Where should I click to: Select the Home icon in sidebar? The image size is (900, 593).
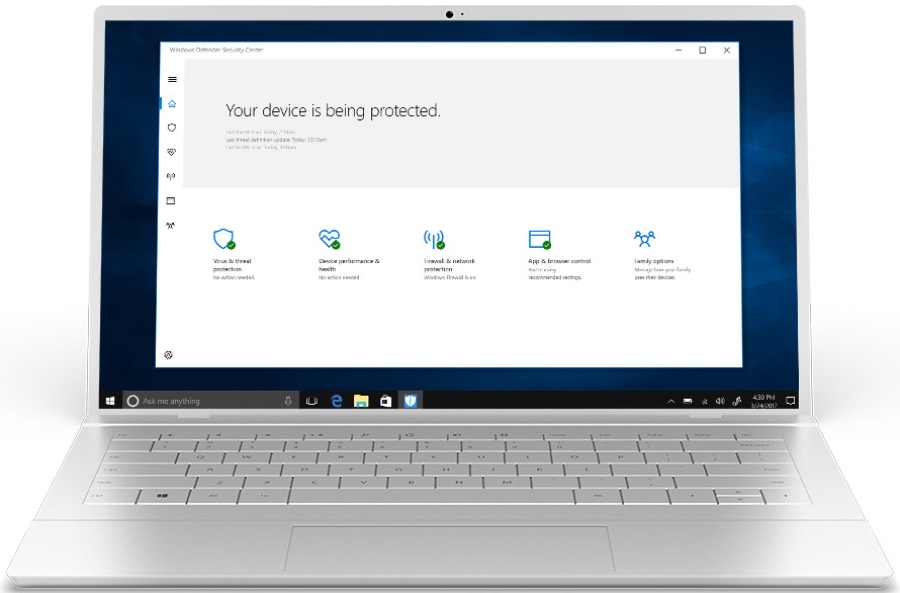click(x=172, y=104)
